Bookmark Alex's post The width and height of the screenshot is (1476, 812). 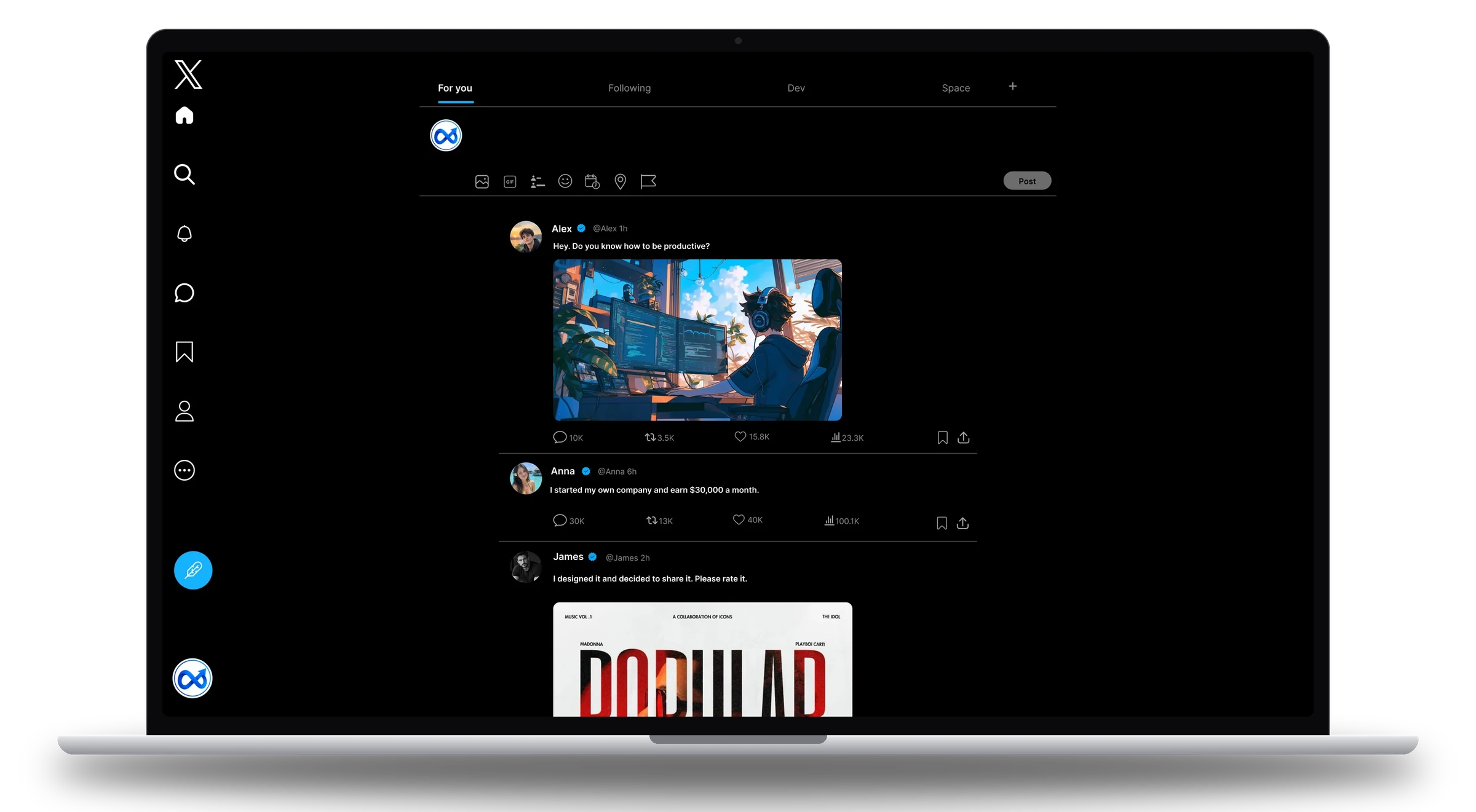tap(942, 438)
